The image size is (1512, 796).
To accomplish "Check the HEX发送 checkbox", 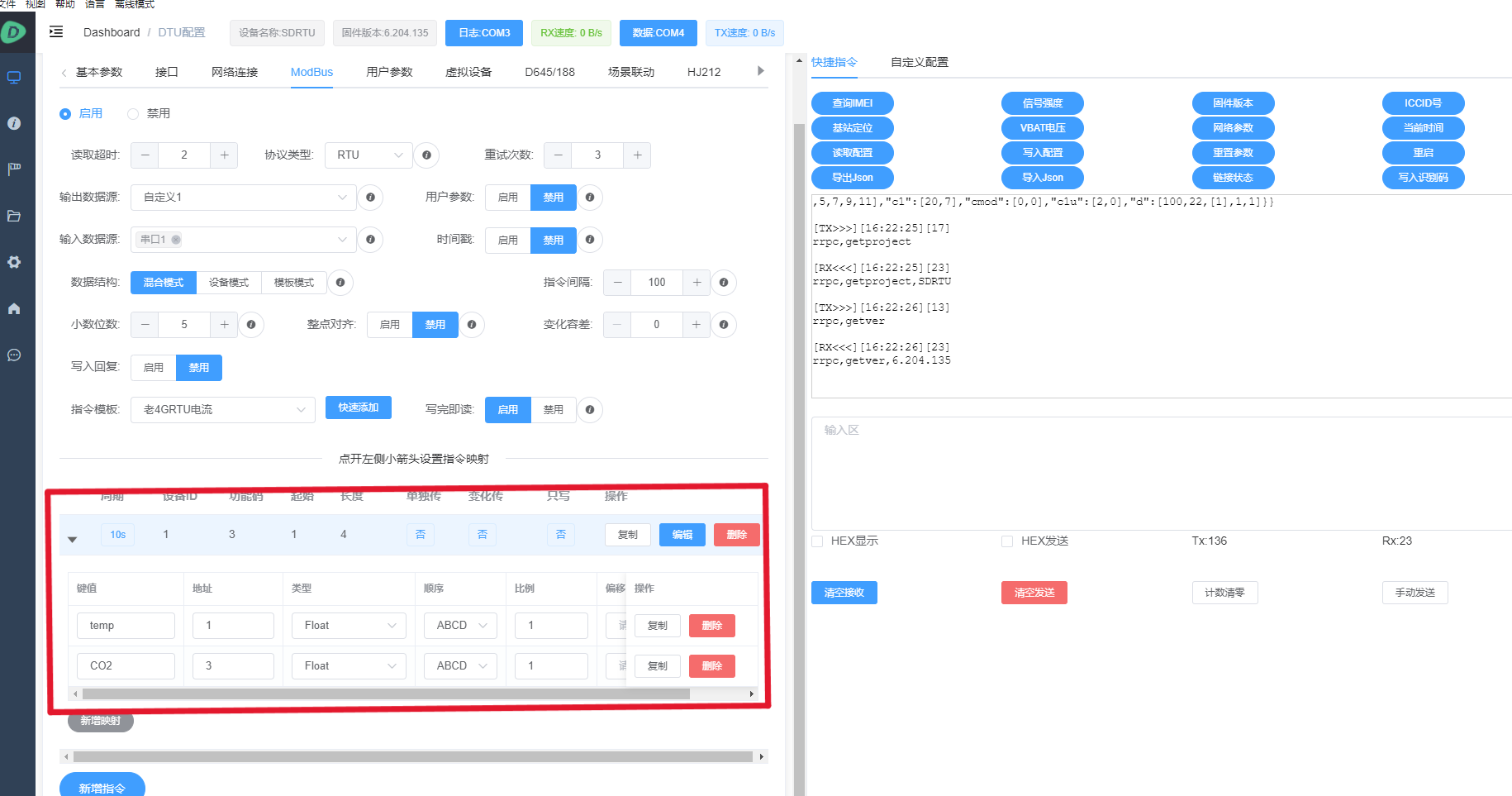I will tap(1007, 541).
